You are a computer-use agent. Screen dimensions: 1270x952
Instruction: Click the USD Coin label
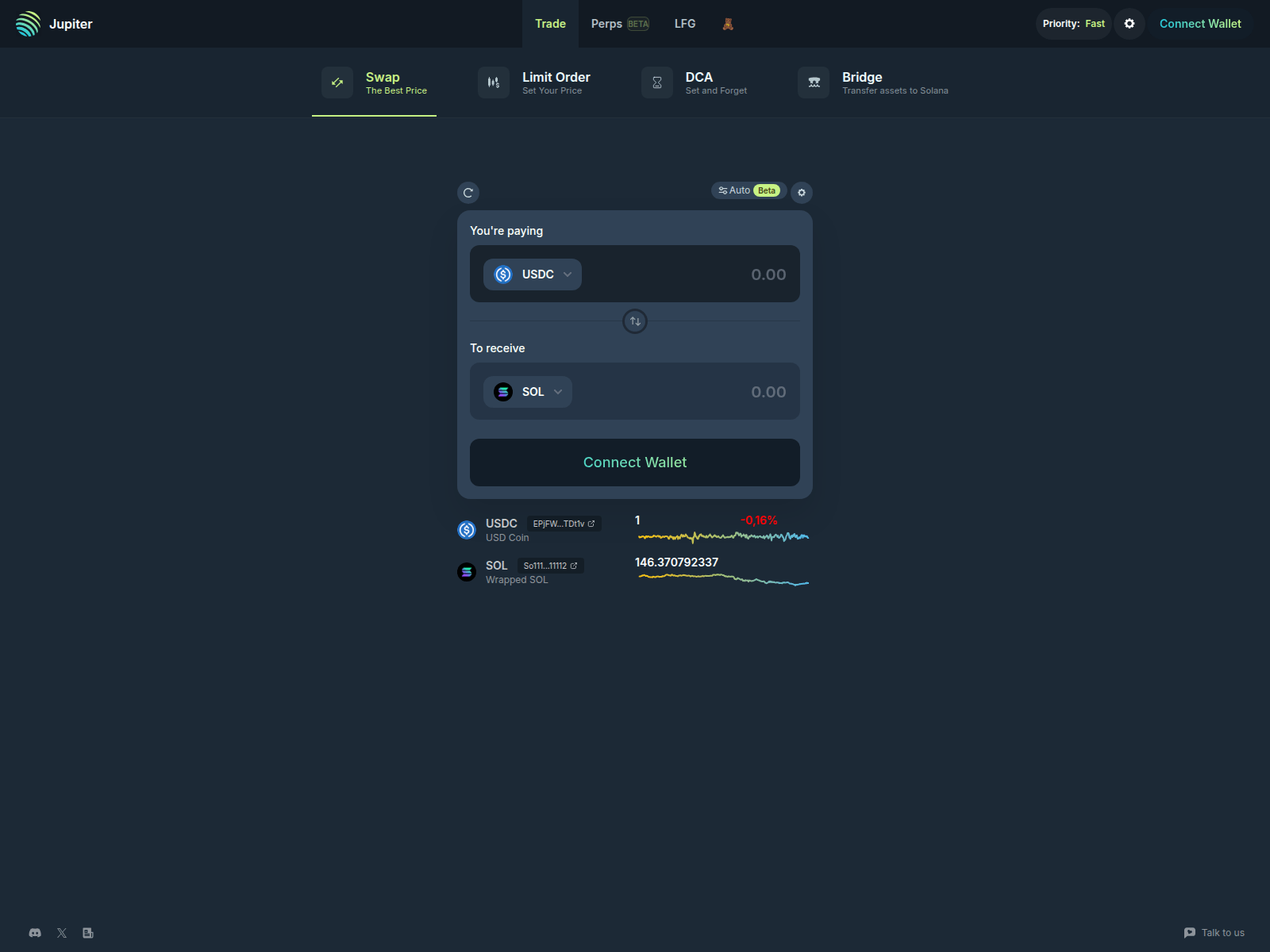point(507,538)
